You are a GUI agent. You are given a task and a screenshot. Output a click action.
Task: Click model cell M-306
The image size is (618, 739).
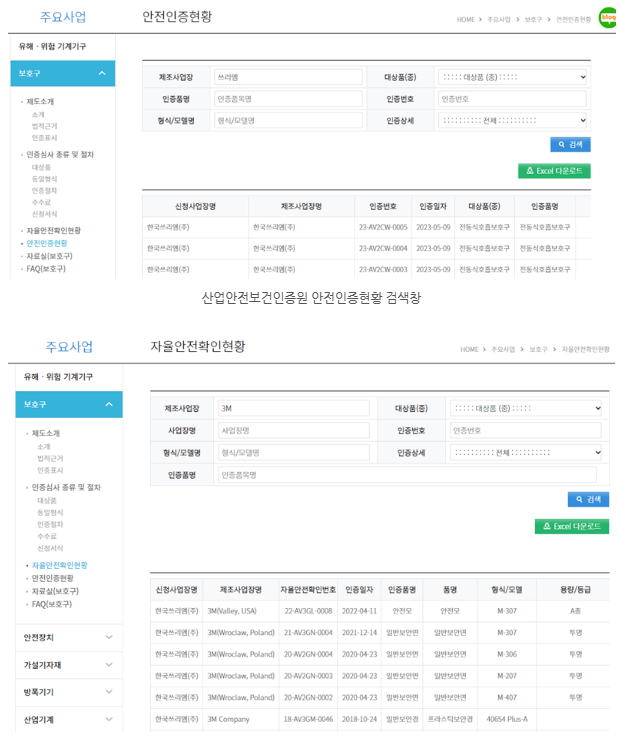pyautogui.click(x=507, y=654)
